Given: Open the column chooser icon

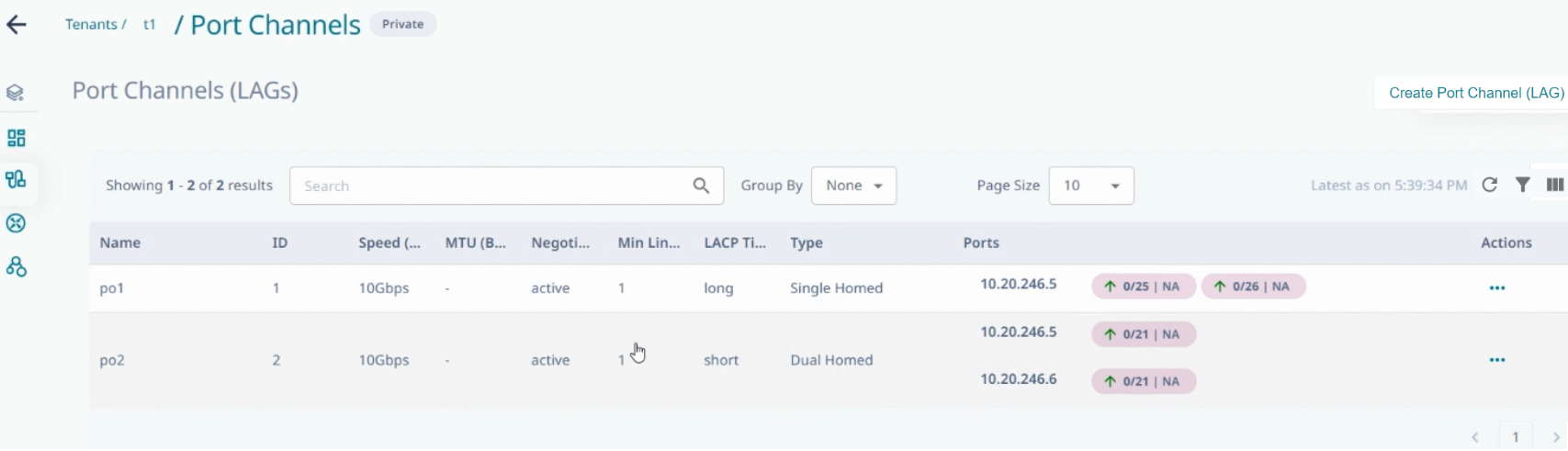Looking at the screenshot, I should coord(1554,186).
